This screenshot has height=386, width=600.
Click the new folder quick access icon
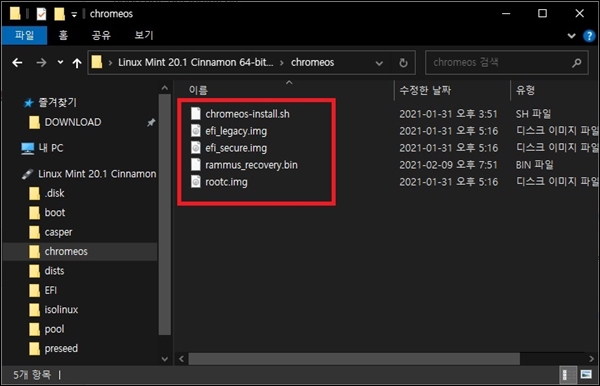[59, 14]
